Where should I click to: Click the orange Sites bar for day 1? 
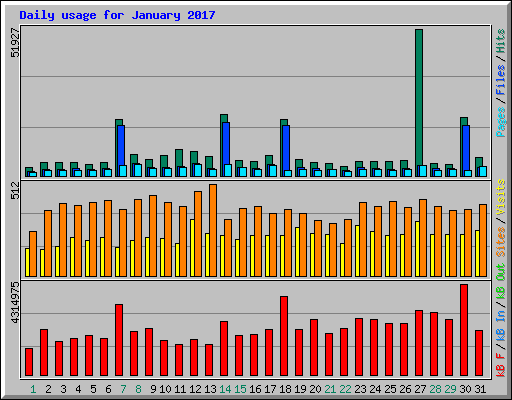click(x=33, y=254)
